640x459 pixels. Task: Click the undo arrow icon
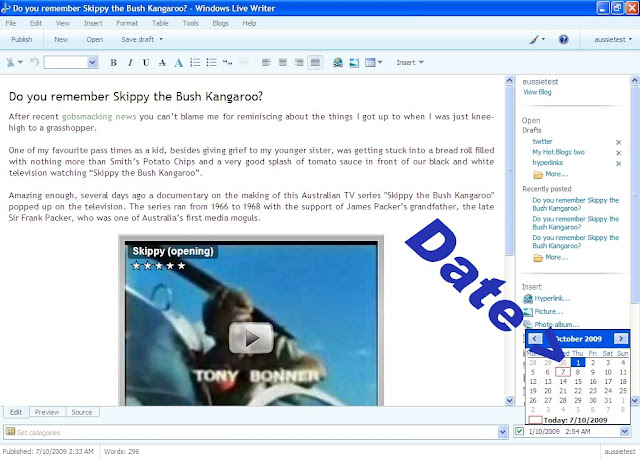point(34,62)
